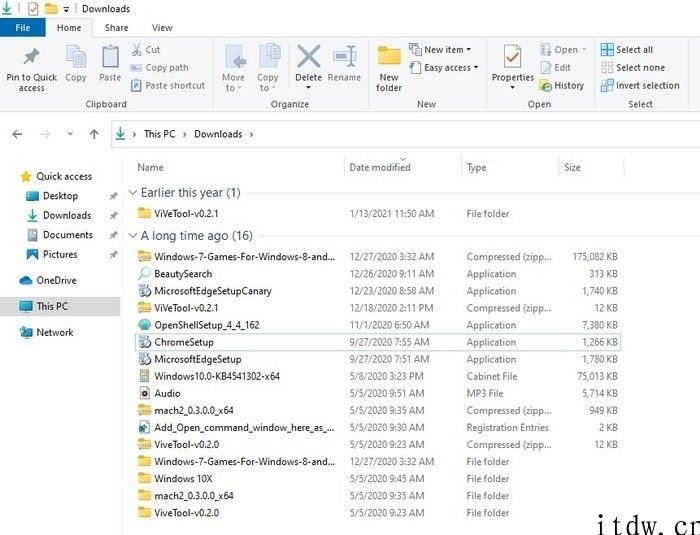The height and width of the screenshot is (535, 700).
Task: Click Select all
Action: coord(627,50)
